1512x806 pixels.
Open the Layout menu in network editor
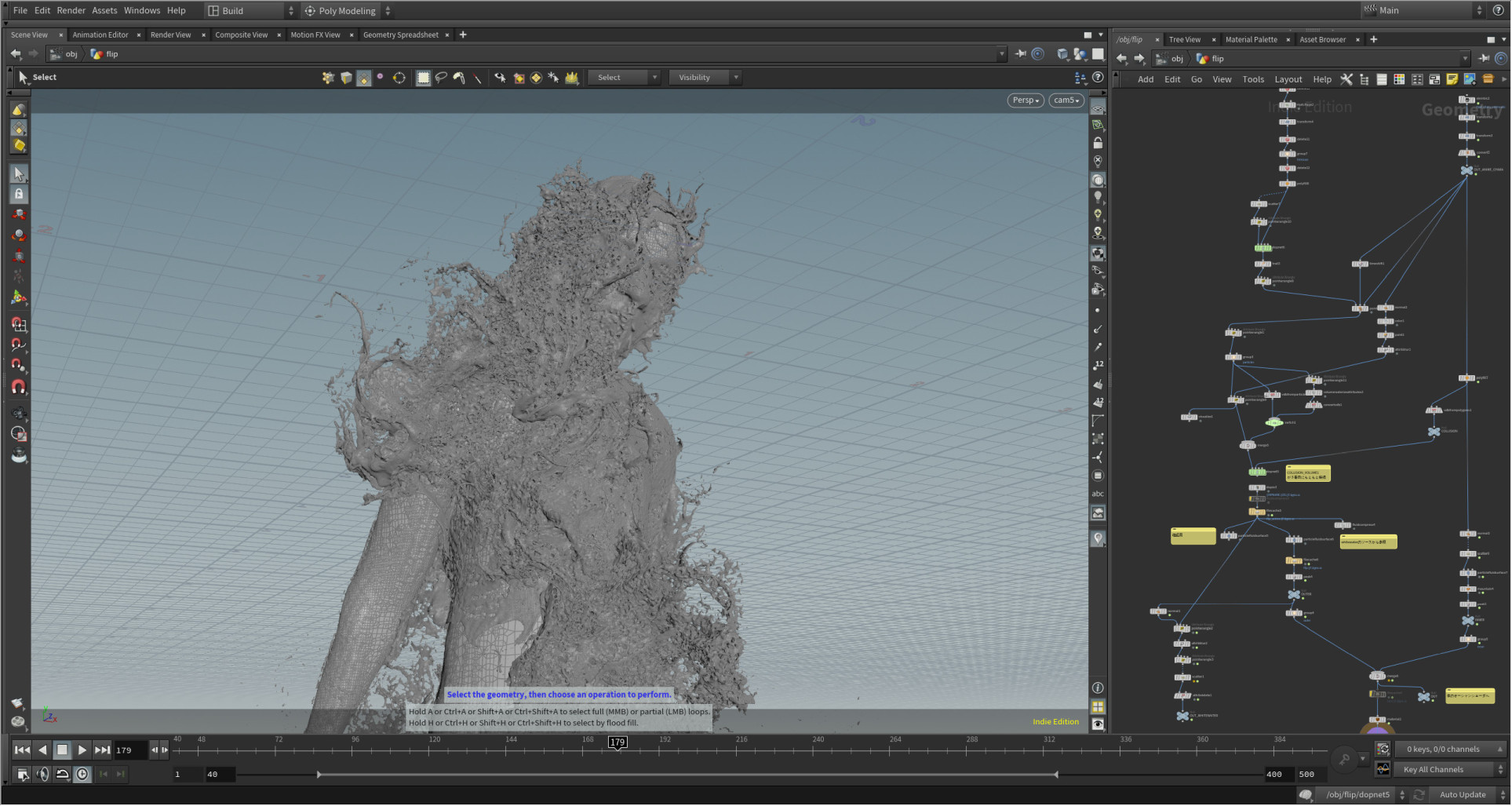[x=1288, y=79]
